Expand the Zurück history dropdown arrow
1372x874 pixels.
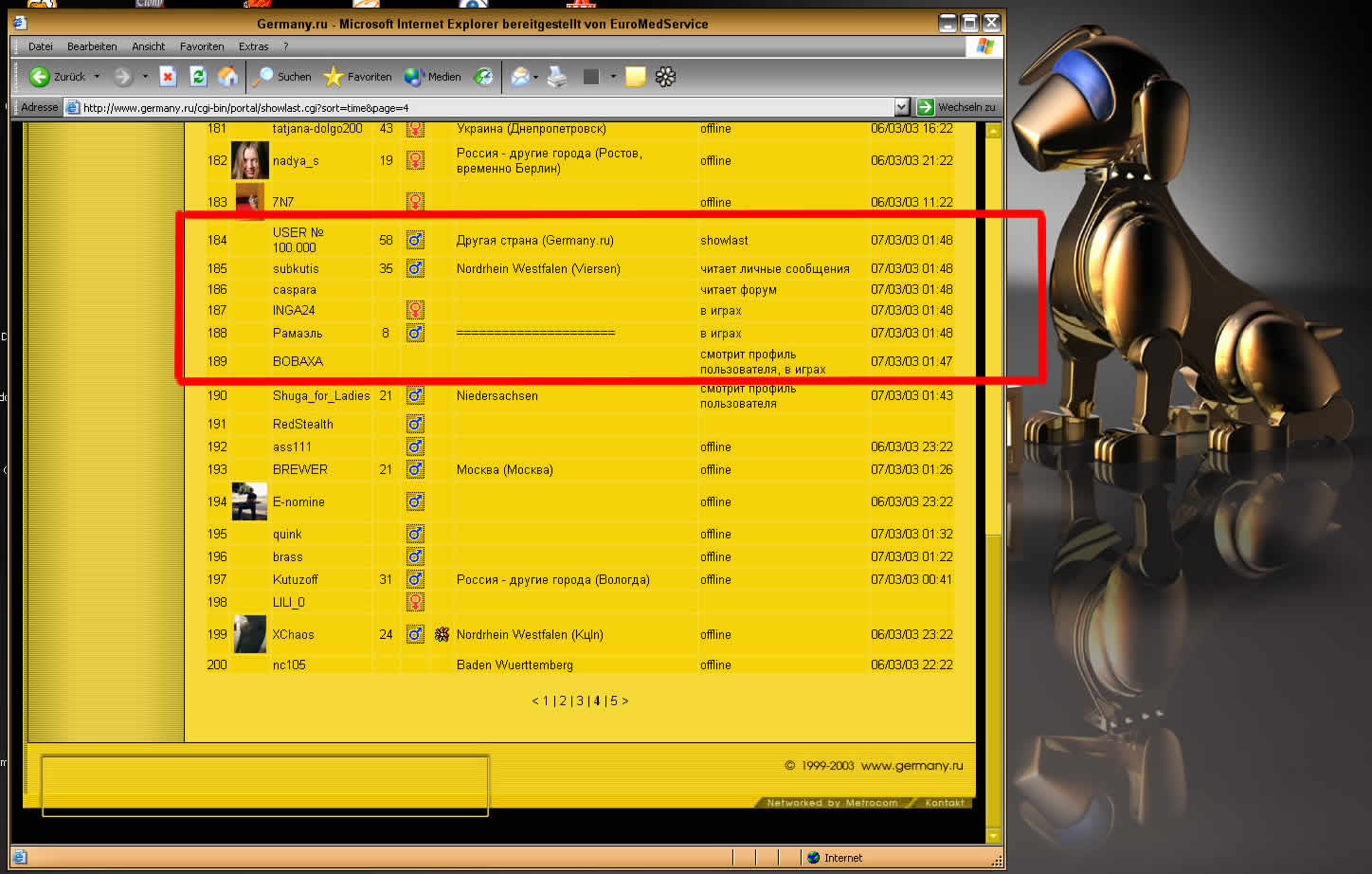tap(97, 77)
